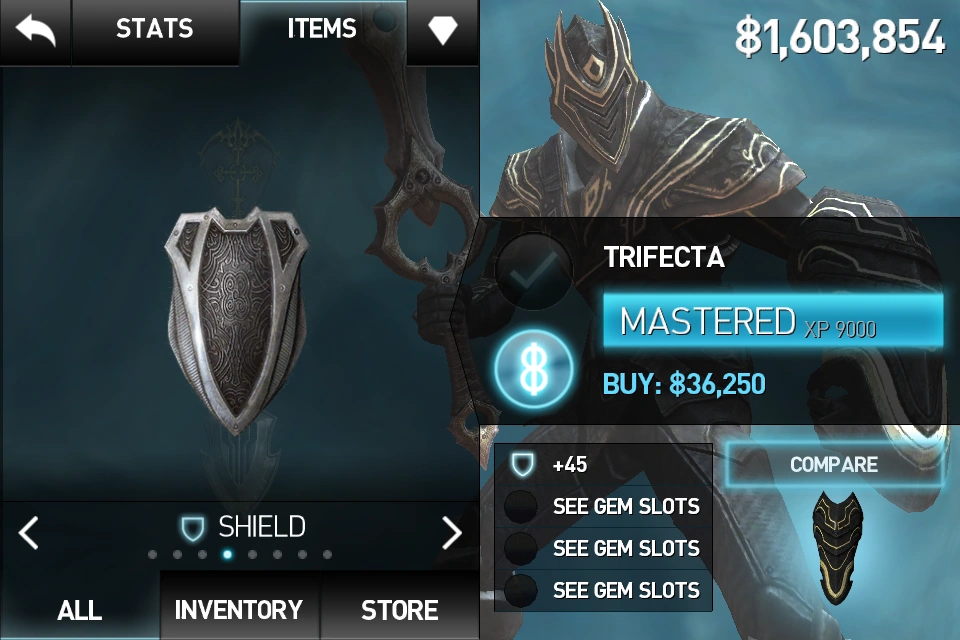Expand the first SEE GEM SLOTS row
This screenshot has height=640, width=960.
pos(603,507)
